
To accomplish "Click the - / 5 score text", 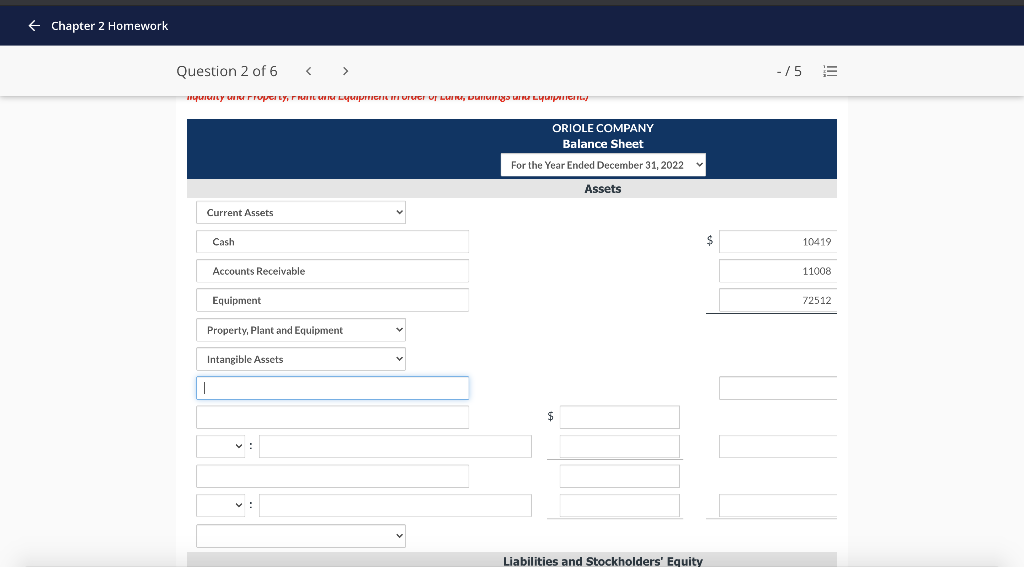I will (789, 71).
